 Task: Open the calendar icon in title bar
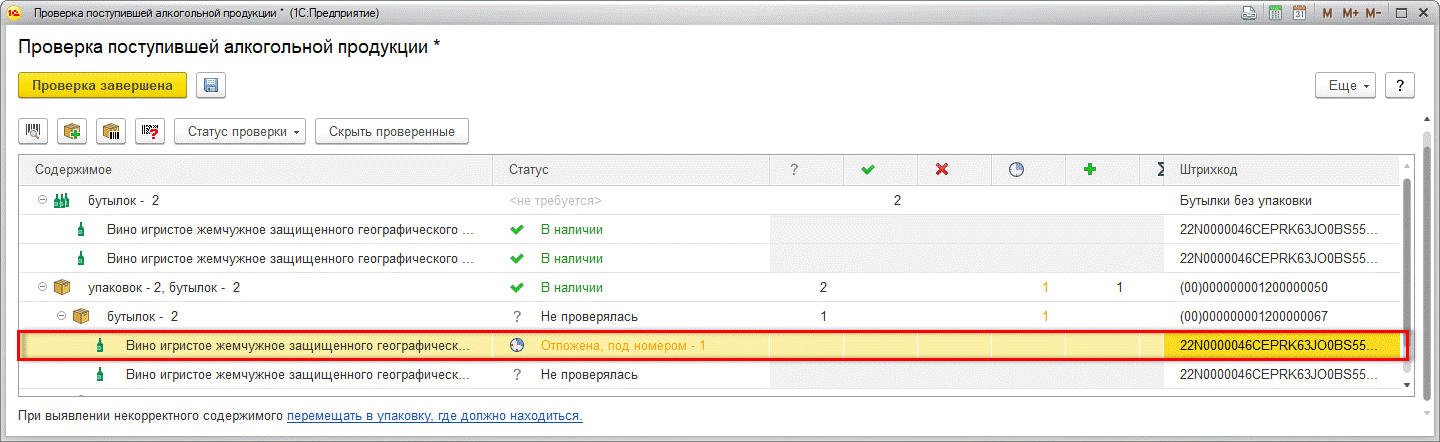[x=1299, y=13]
